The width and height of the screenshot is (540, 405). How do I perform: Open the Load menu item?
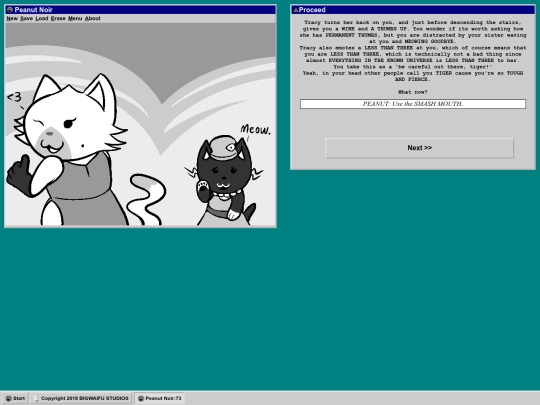(42, 19)
